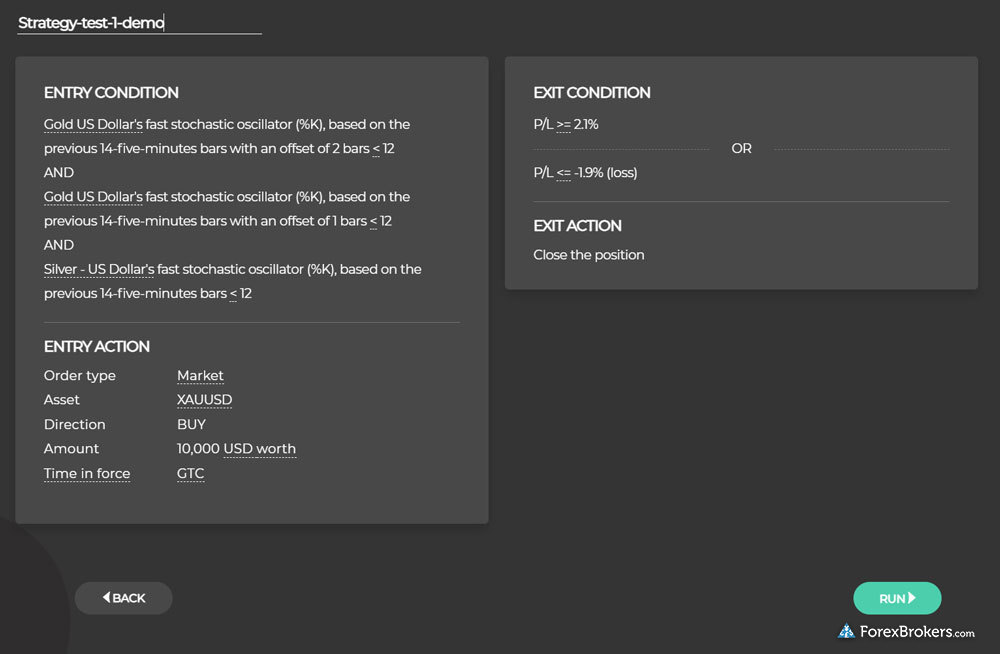This screenshot has height=654, width=1000.
Task: Click the BUY direction value
Action: click(x=191, y=424)
